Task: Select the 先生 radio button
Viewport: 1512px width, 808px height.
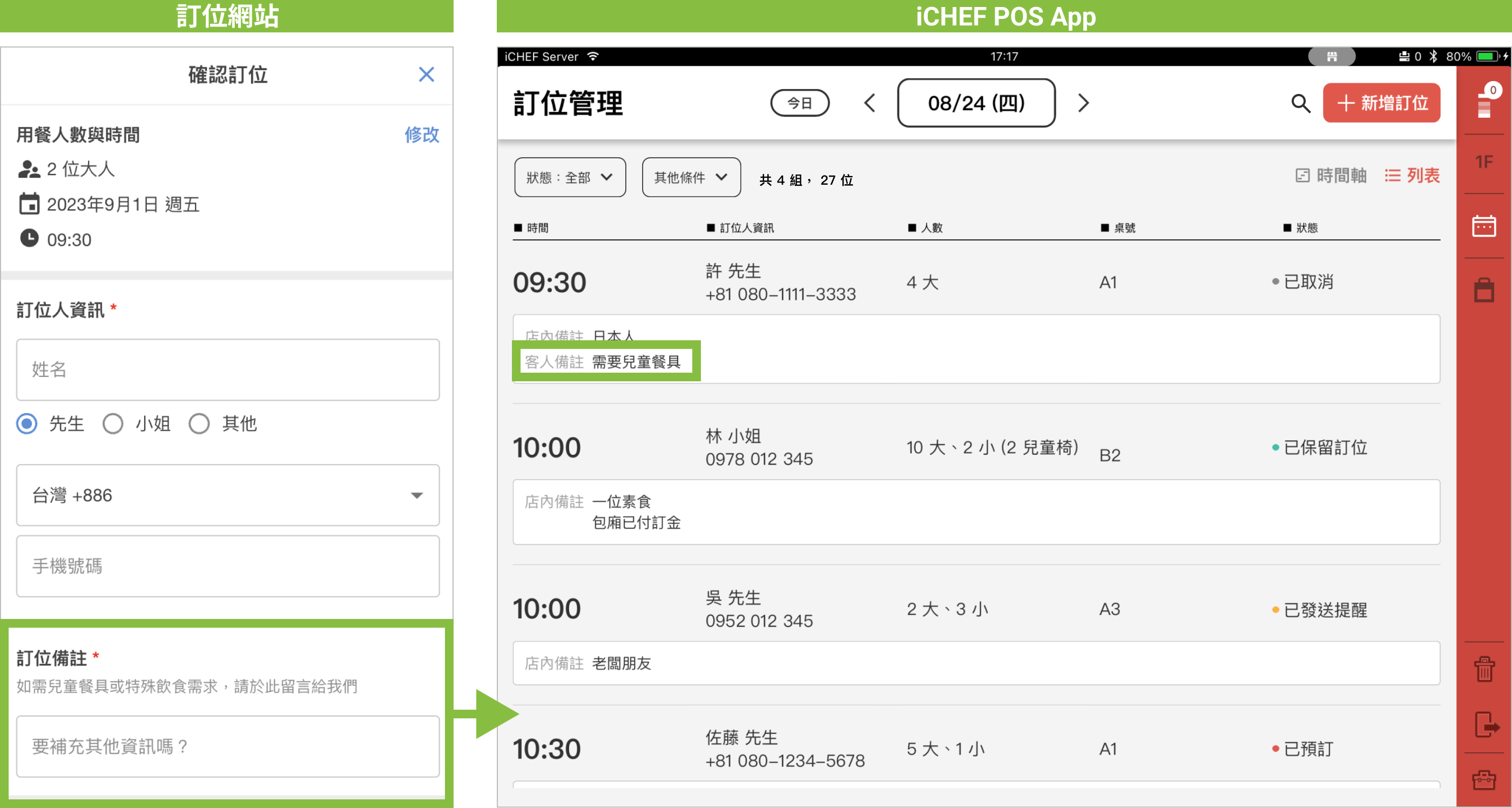Action: (x=27, y=423)
